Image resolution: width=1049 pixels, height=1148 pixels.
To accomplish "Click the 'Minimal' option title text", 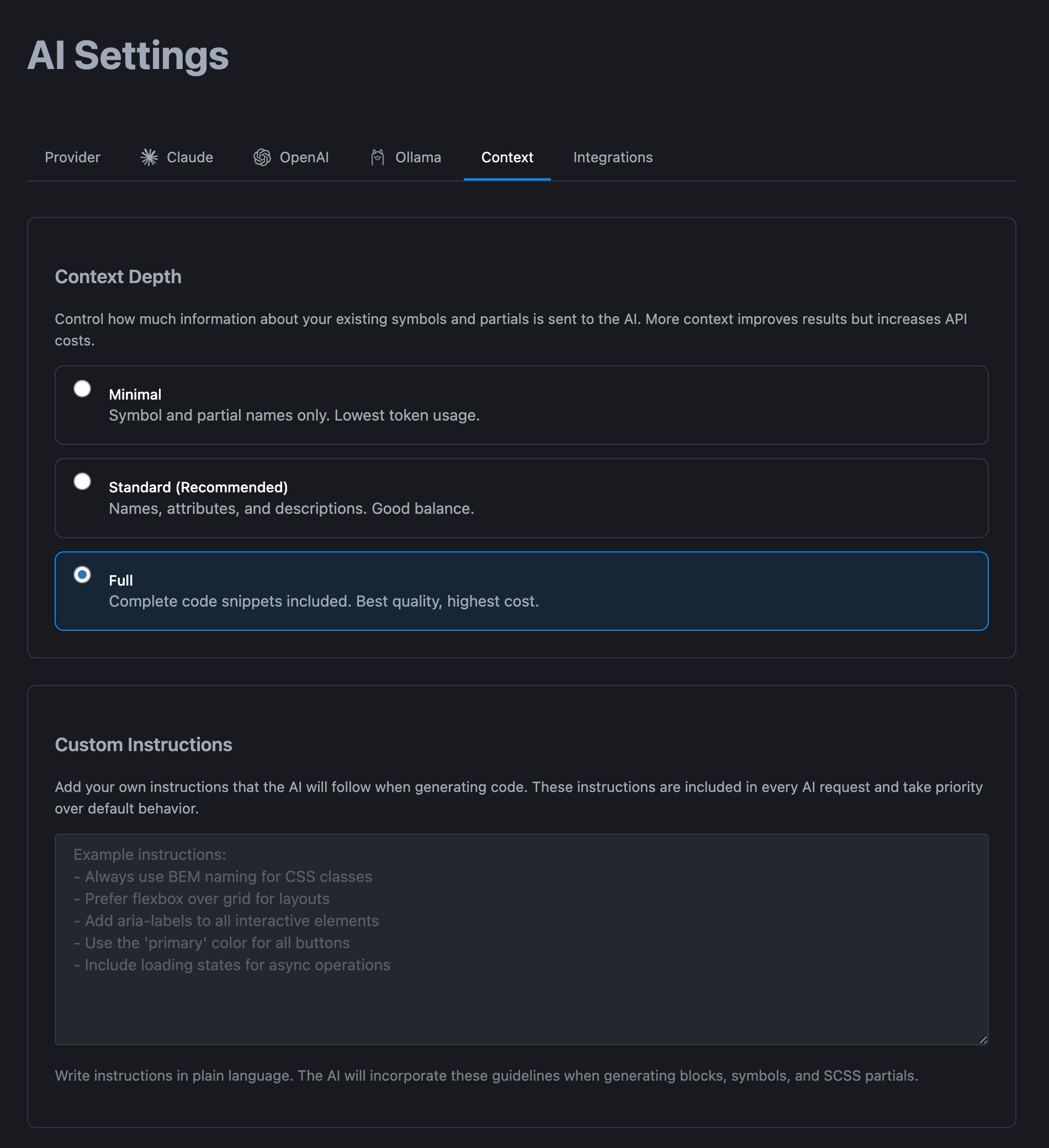I will (135, 395).
